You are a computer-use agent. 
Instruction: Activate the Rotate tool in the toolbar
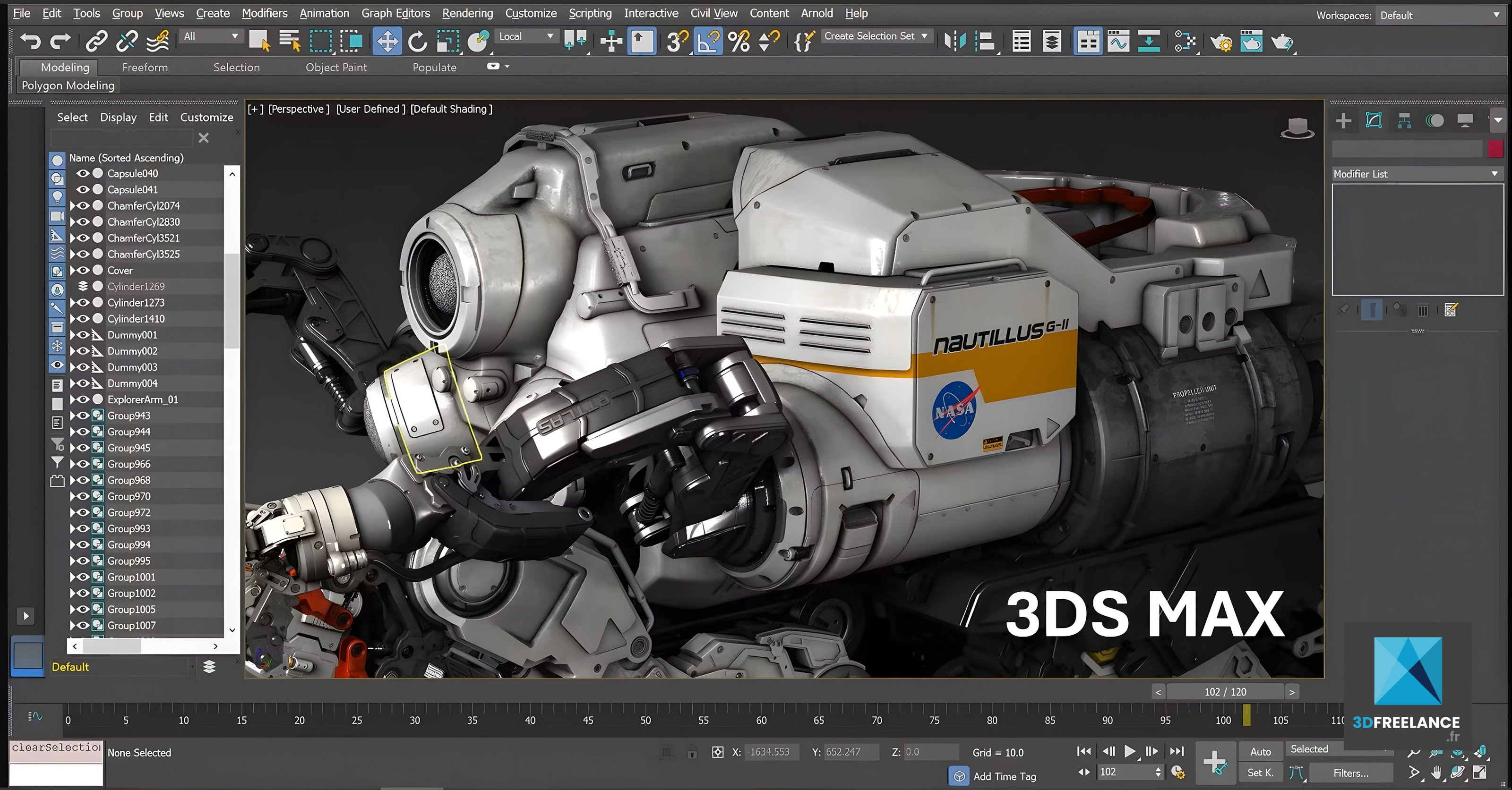(417, 41)
